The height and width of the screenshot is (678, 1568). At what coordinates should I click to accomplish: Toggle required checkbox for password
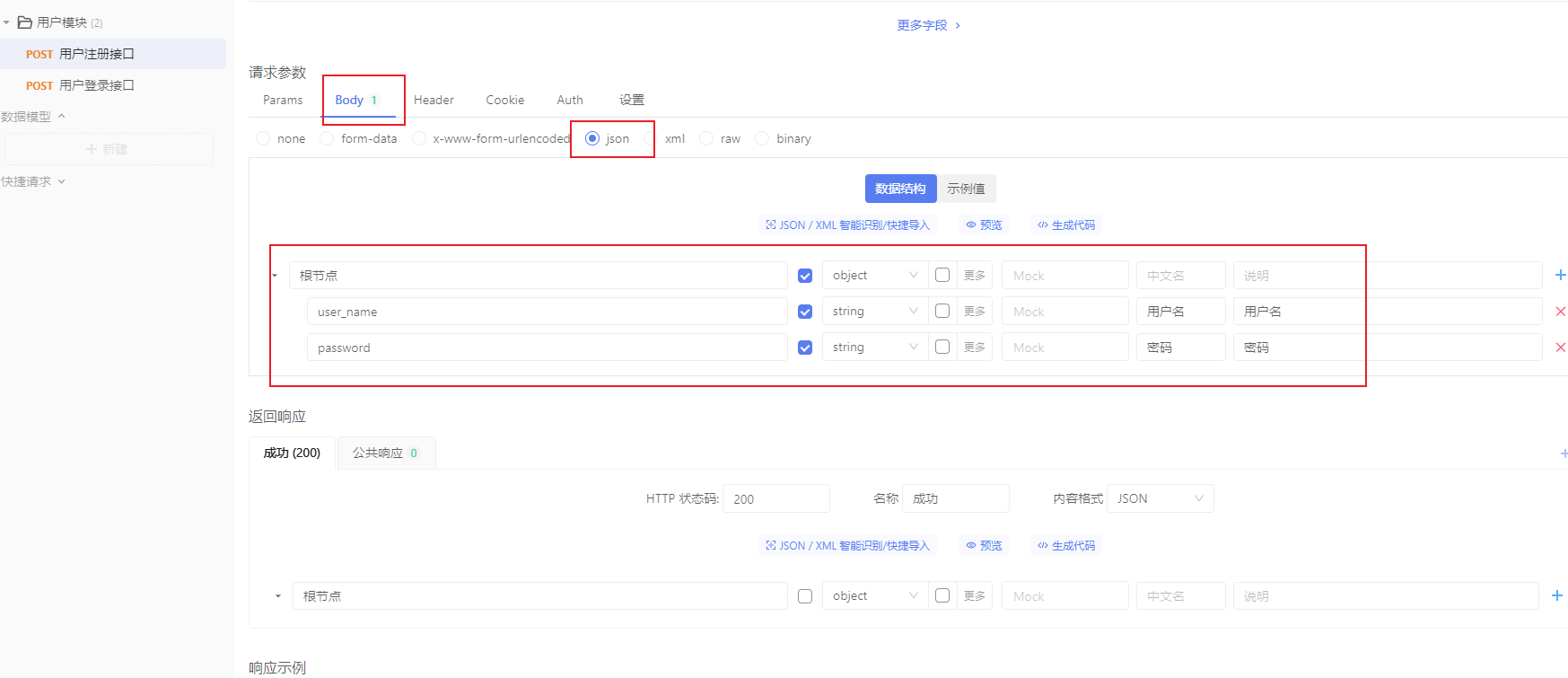805,348
